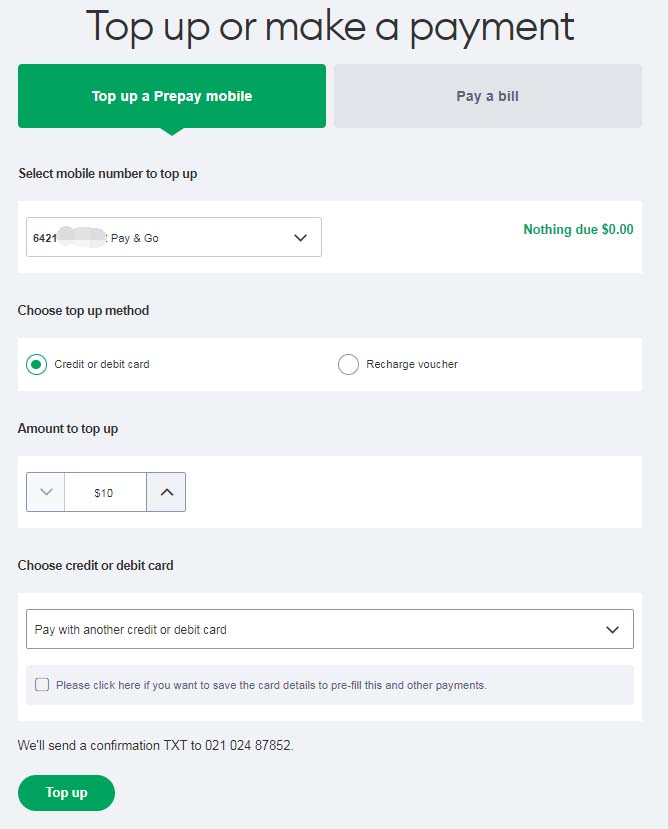Click the $10 amount field
Viewport: 668px width, 829px height.
click(x=104, y=493)
